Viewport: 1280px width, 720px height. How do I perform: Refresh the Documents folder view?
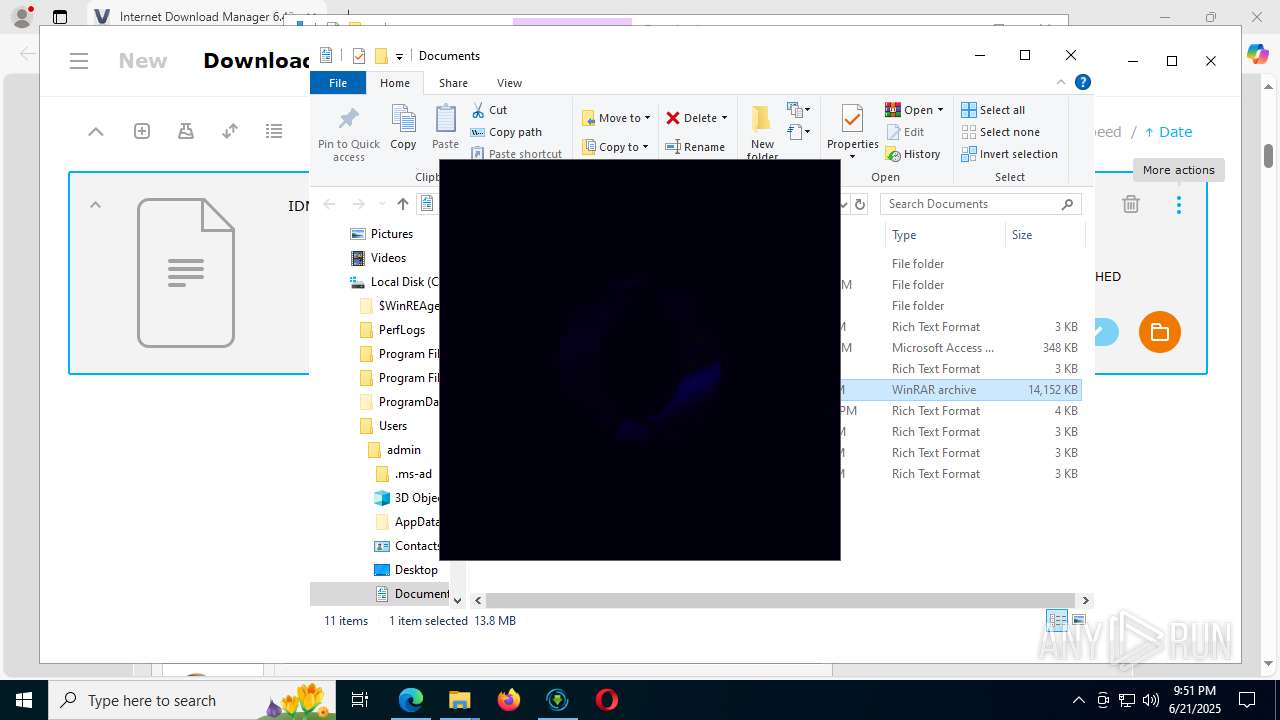point(859,204)
